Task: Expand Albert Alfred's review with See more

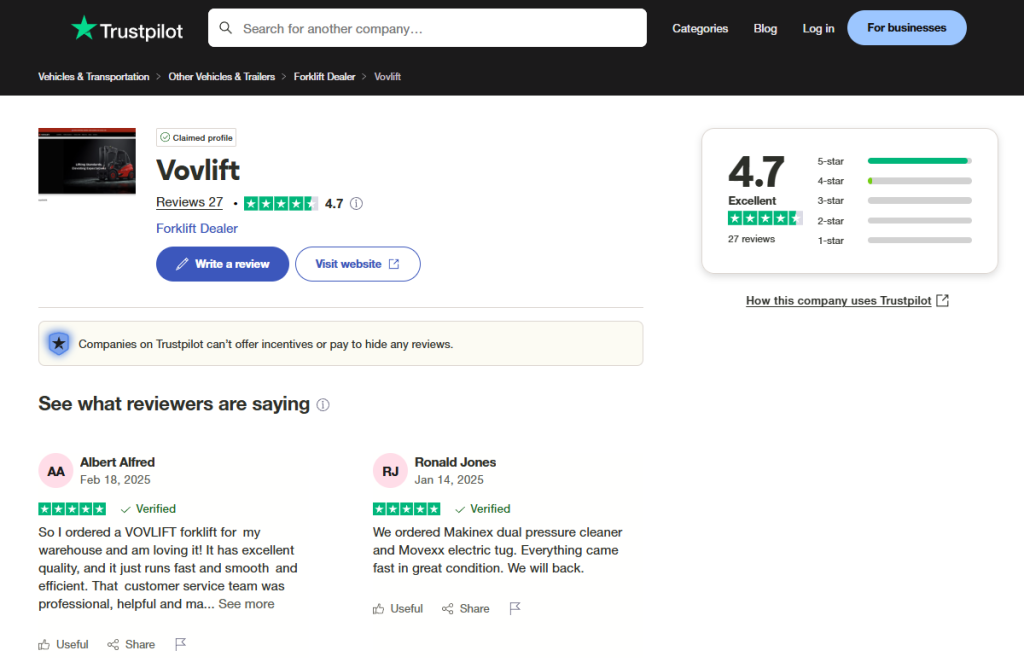Action: click(246, 604)
